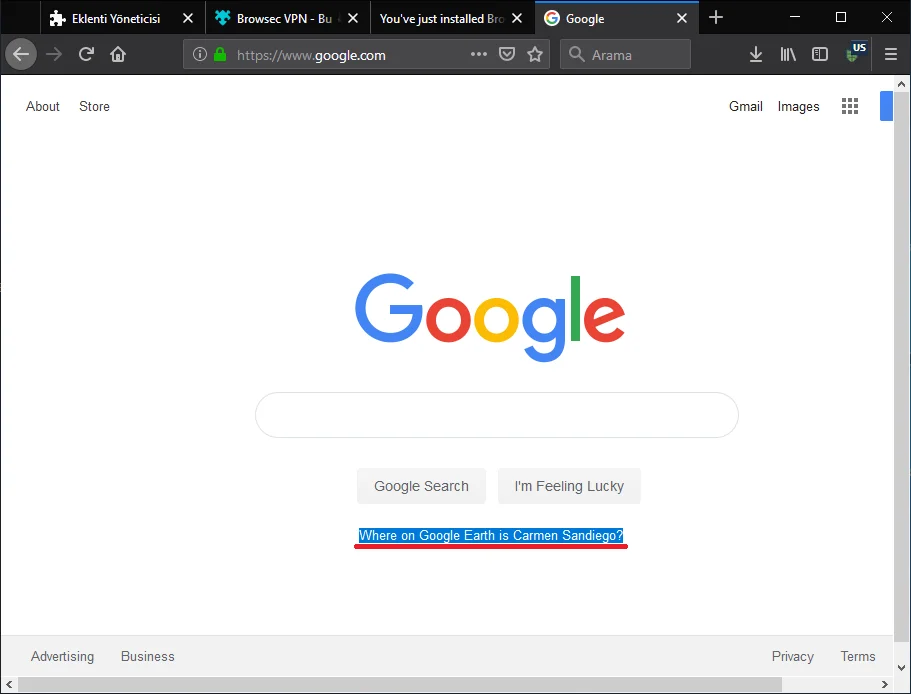The width and height of the screenshot is (911, 694).
Task: Show site information for google.com
Action: tap(199, 55)
